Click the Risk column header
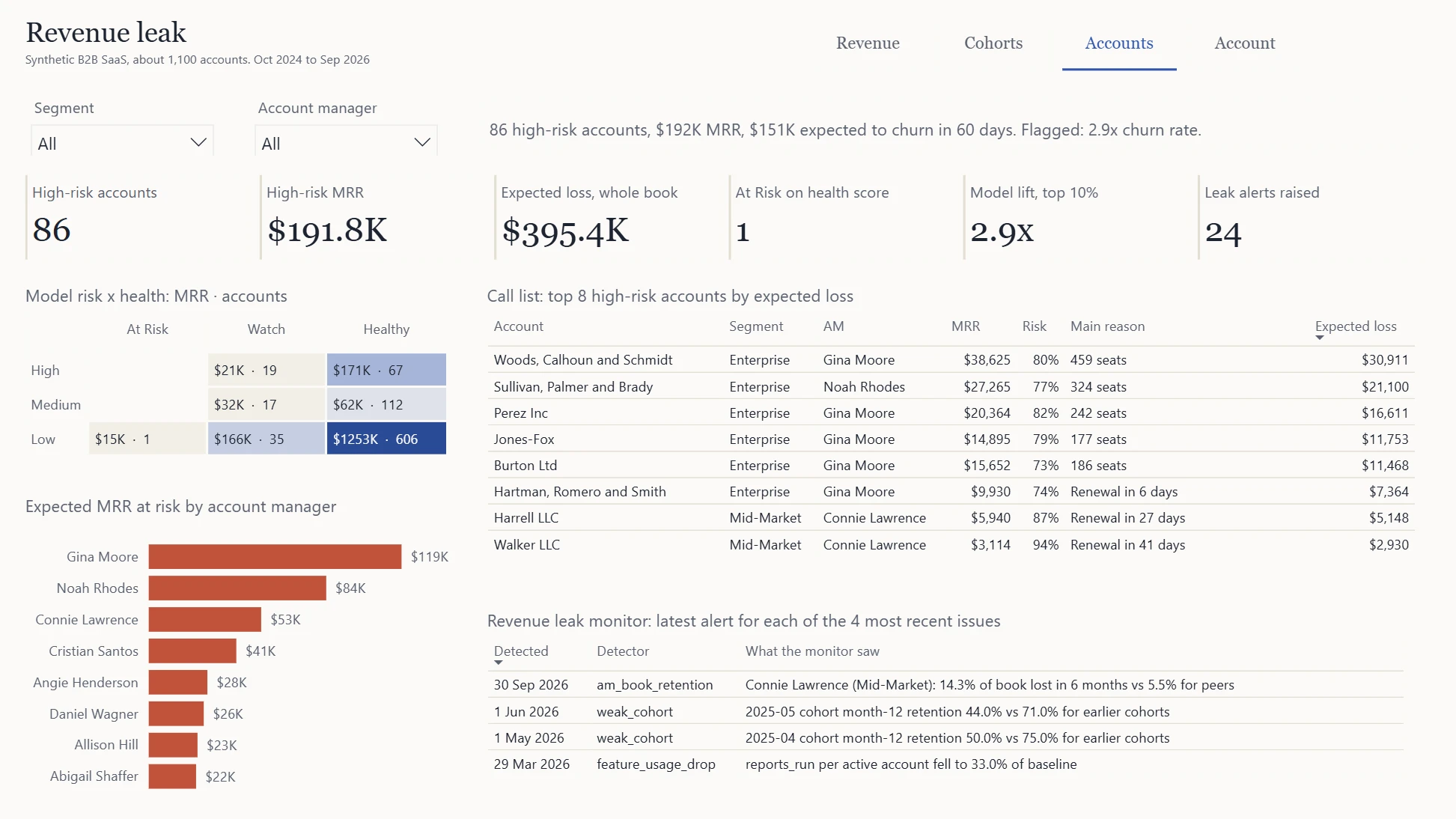 coord(1035,326)
